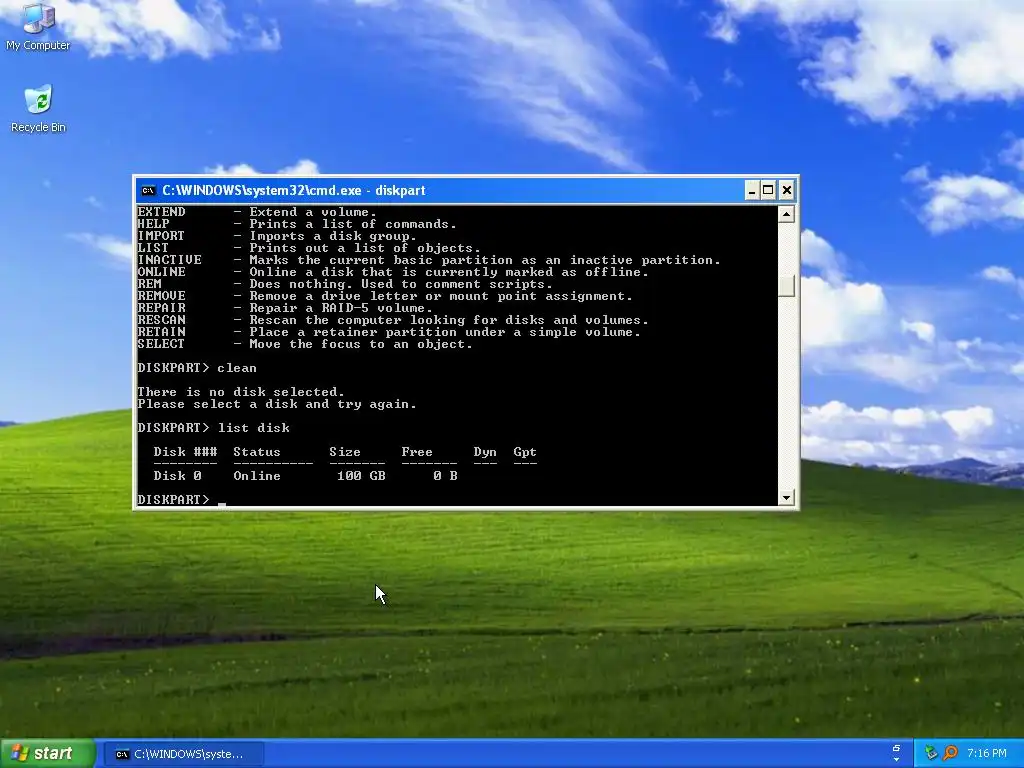Select the Recycle Bin desktop icon
The height and width of the screenshot is (768, 1024).
pyautogui.click(x=38, y=109)
